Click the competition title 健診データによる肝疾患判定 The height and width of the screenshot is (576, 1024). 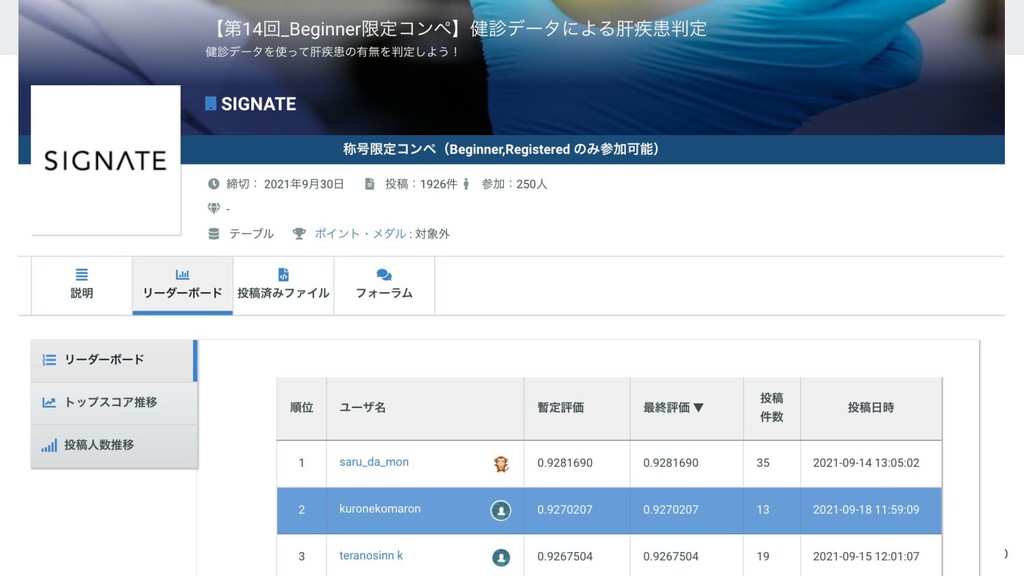(x=588, y=29)
